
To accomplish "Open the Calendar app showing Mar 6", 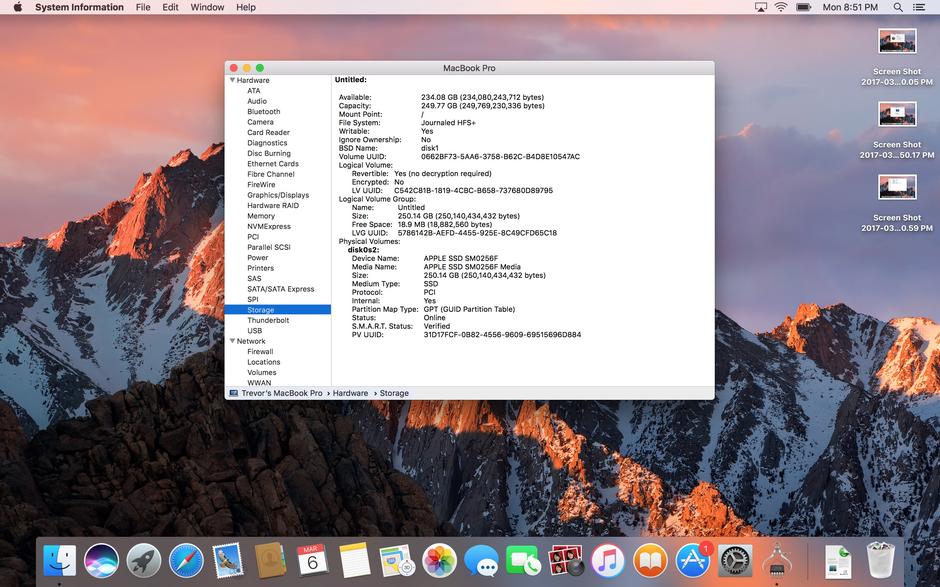I will coord(312,561).
